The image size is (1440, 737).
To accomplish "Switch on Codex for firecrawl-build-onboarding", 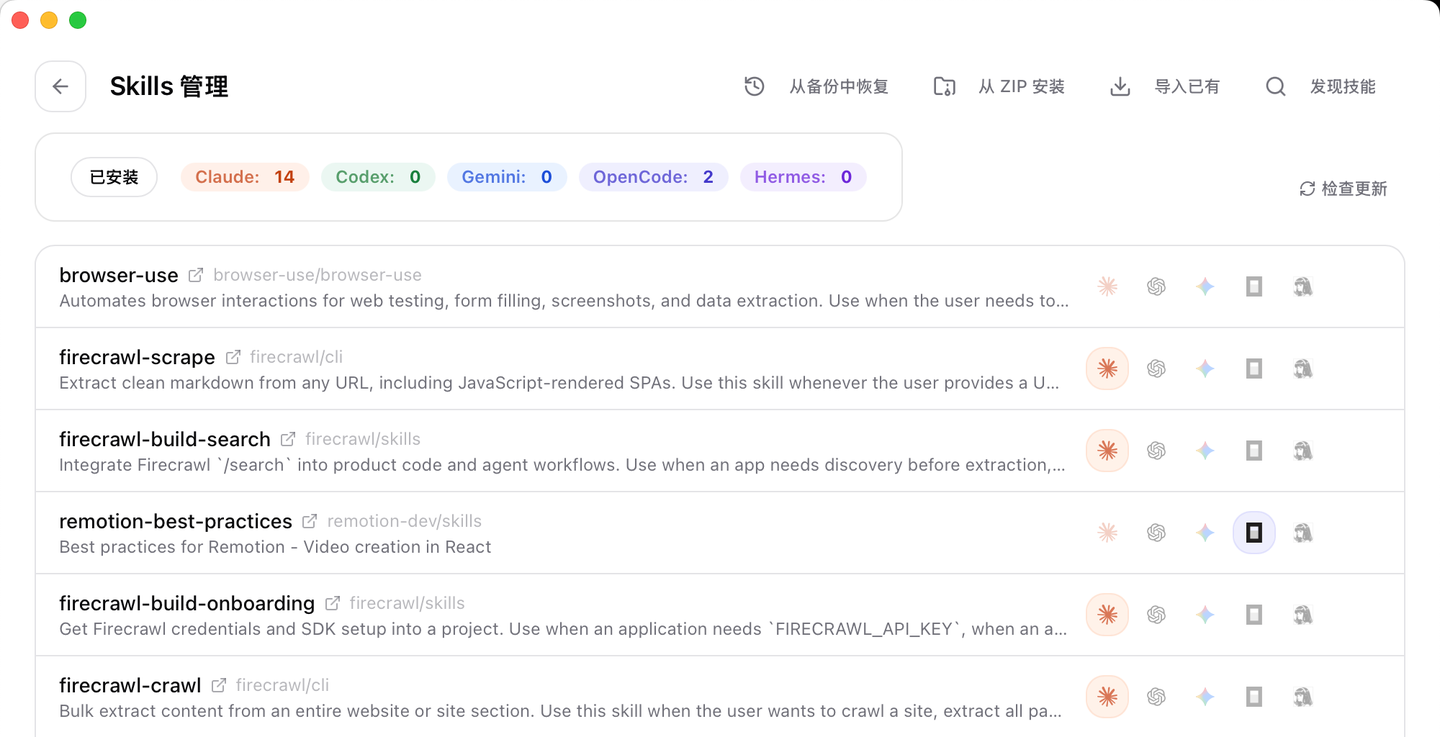I will click(1156, 615).
